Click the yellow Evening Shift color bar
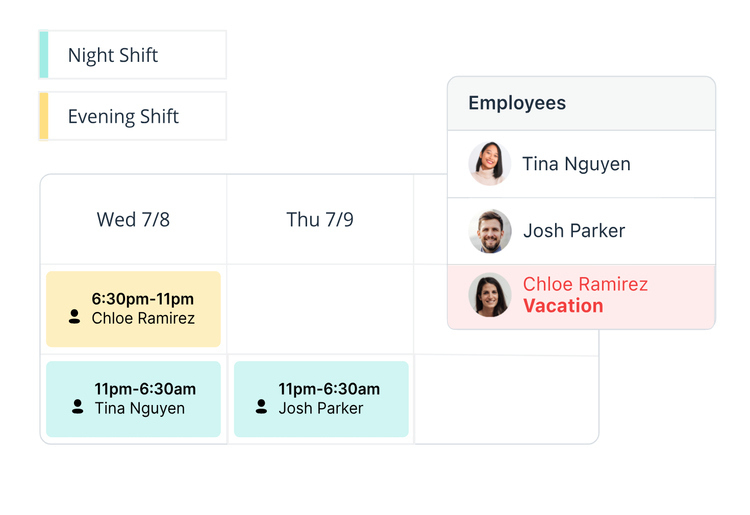 click(44, 116)
